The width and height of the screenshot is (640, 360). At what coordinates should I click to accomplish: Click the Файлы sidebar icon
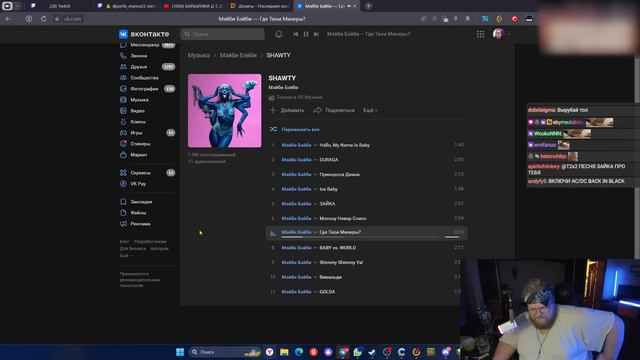[123, 213]
